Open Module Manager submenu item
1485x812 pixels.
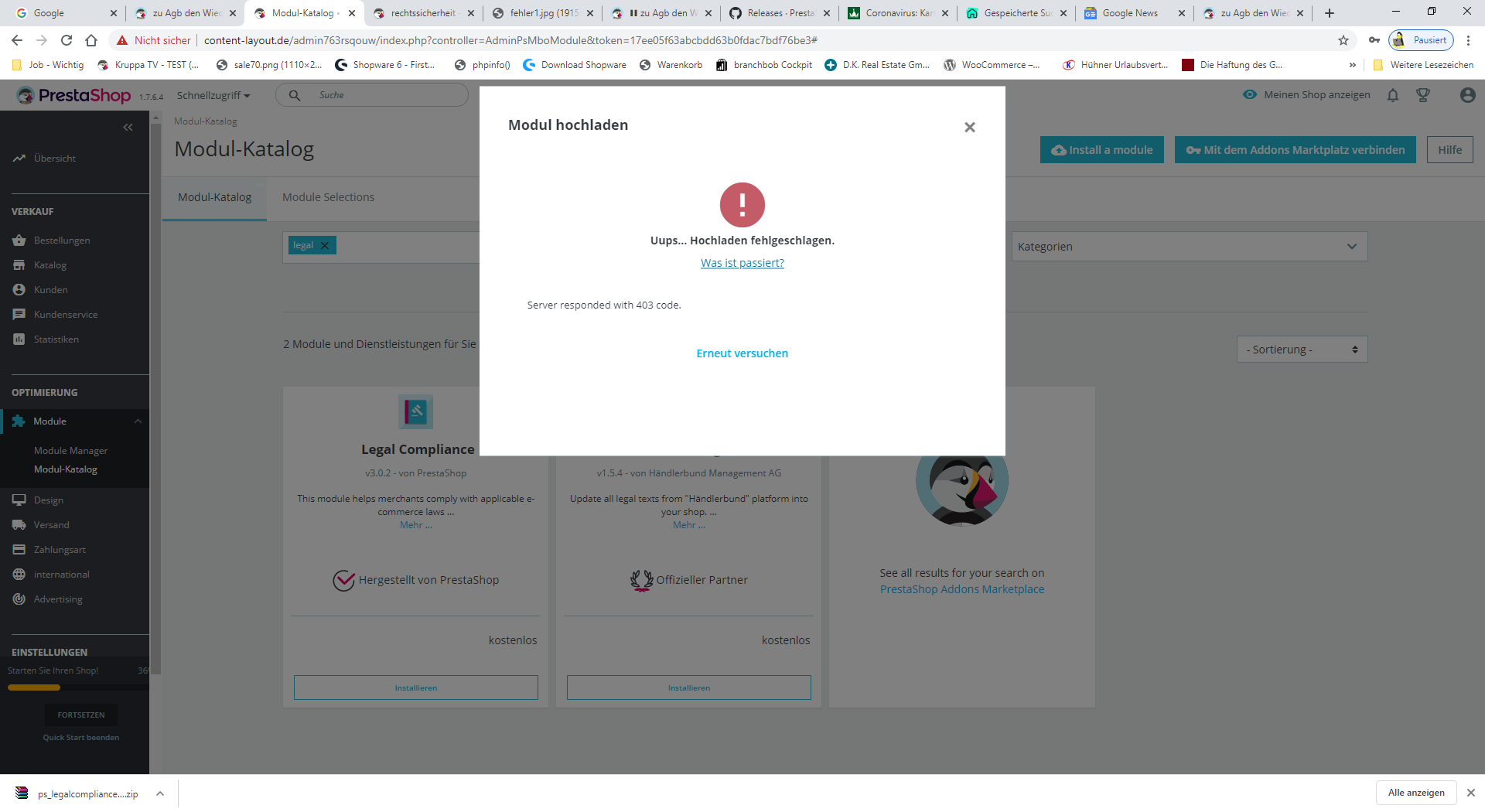pyautogui.click(x=70, y=451)
